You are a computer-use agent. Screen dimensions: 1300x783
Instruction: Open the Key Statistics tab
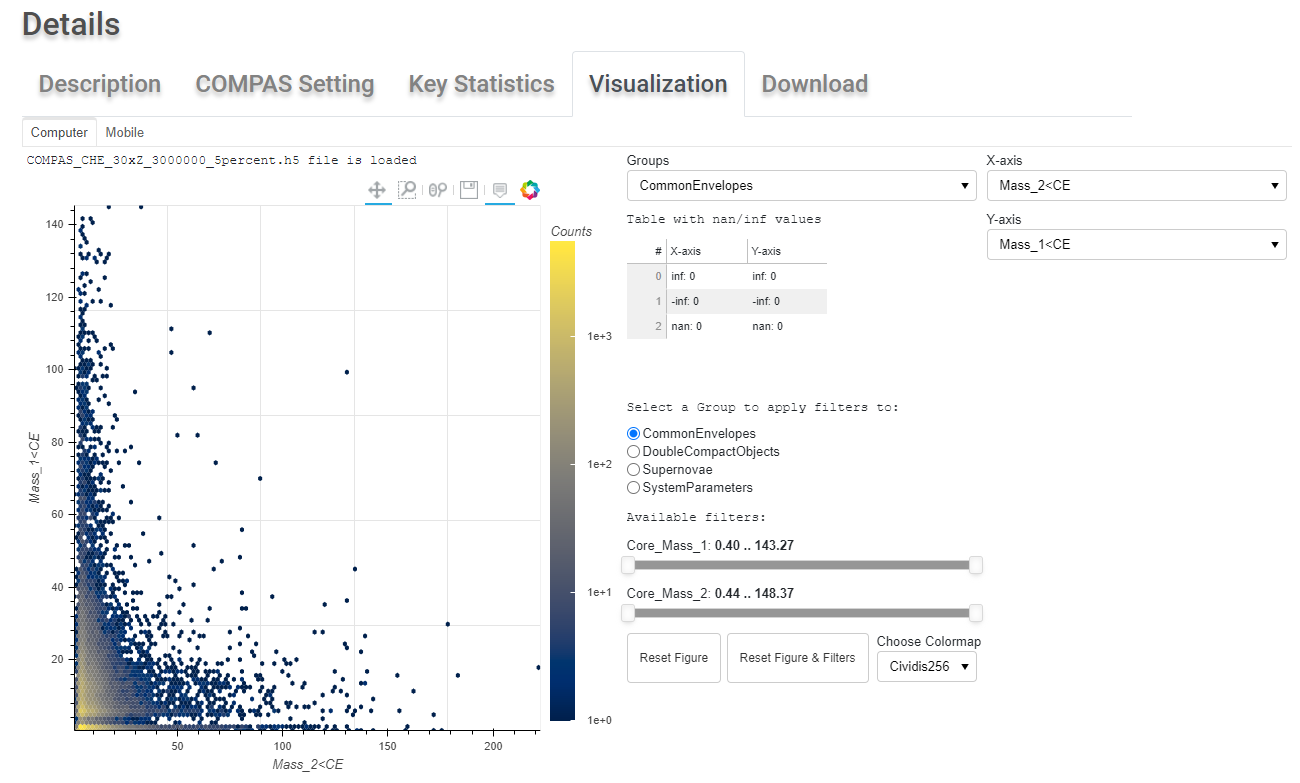click(x=481, y=84)
